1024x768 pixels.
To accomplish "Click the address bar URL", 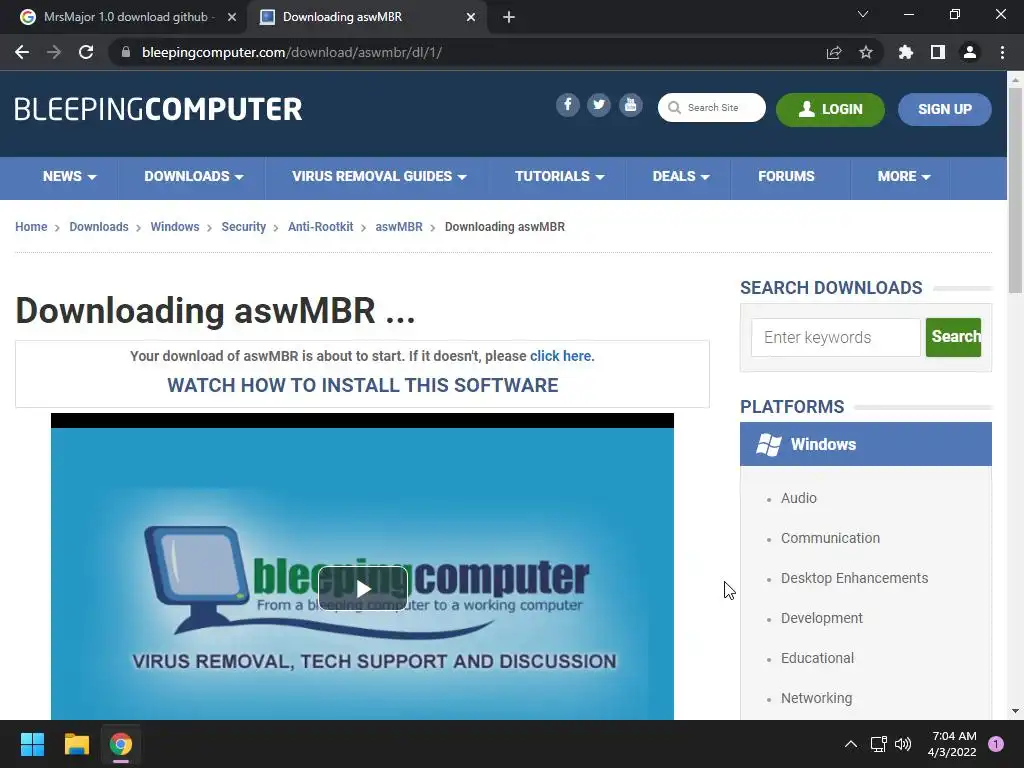I will (291, 52).
